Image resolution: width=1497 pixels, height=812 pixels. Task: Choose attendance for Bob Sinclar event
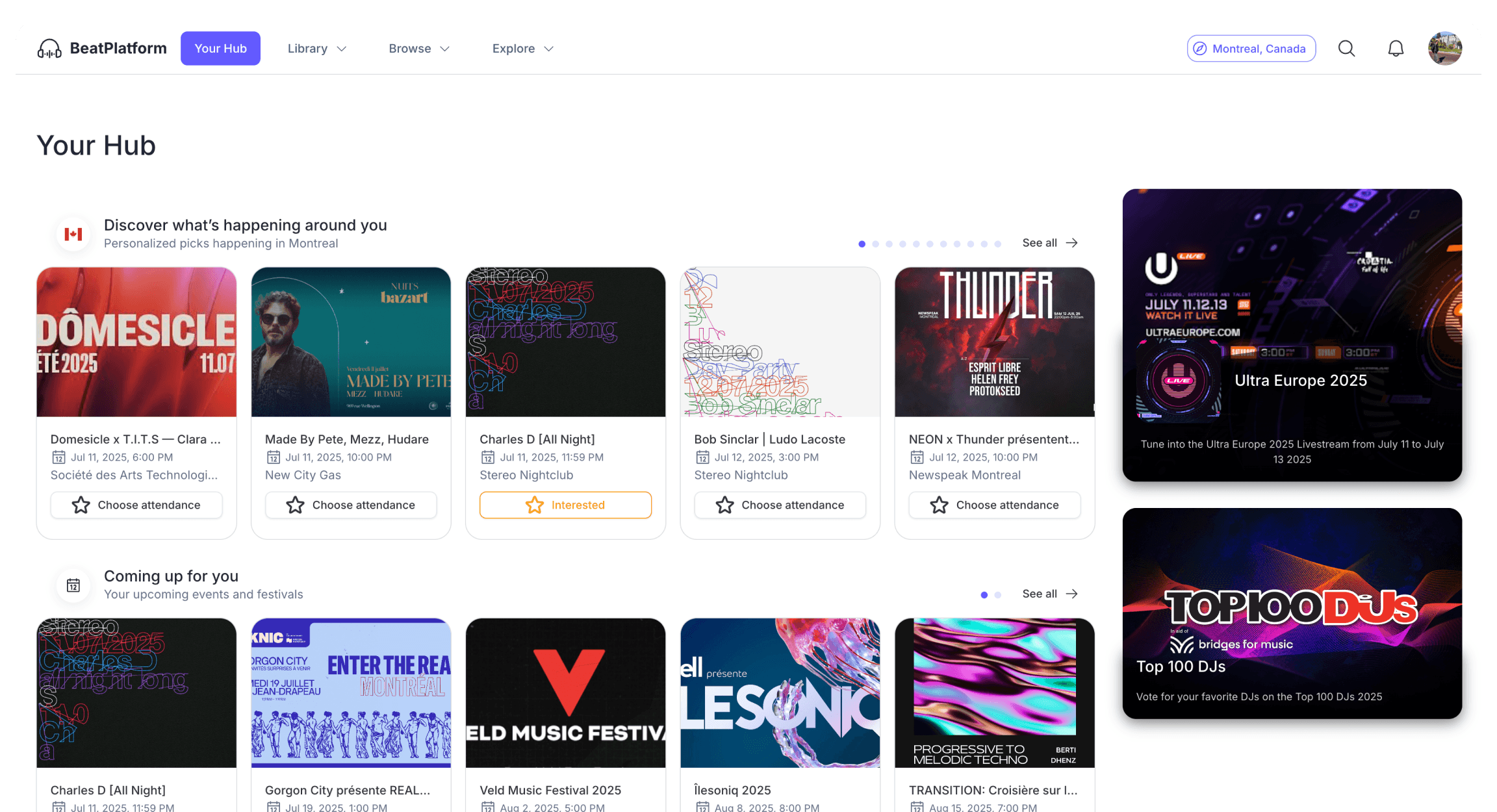[x=780, y=505]
